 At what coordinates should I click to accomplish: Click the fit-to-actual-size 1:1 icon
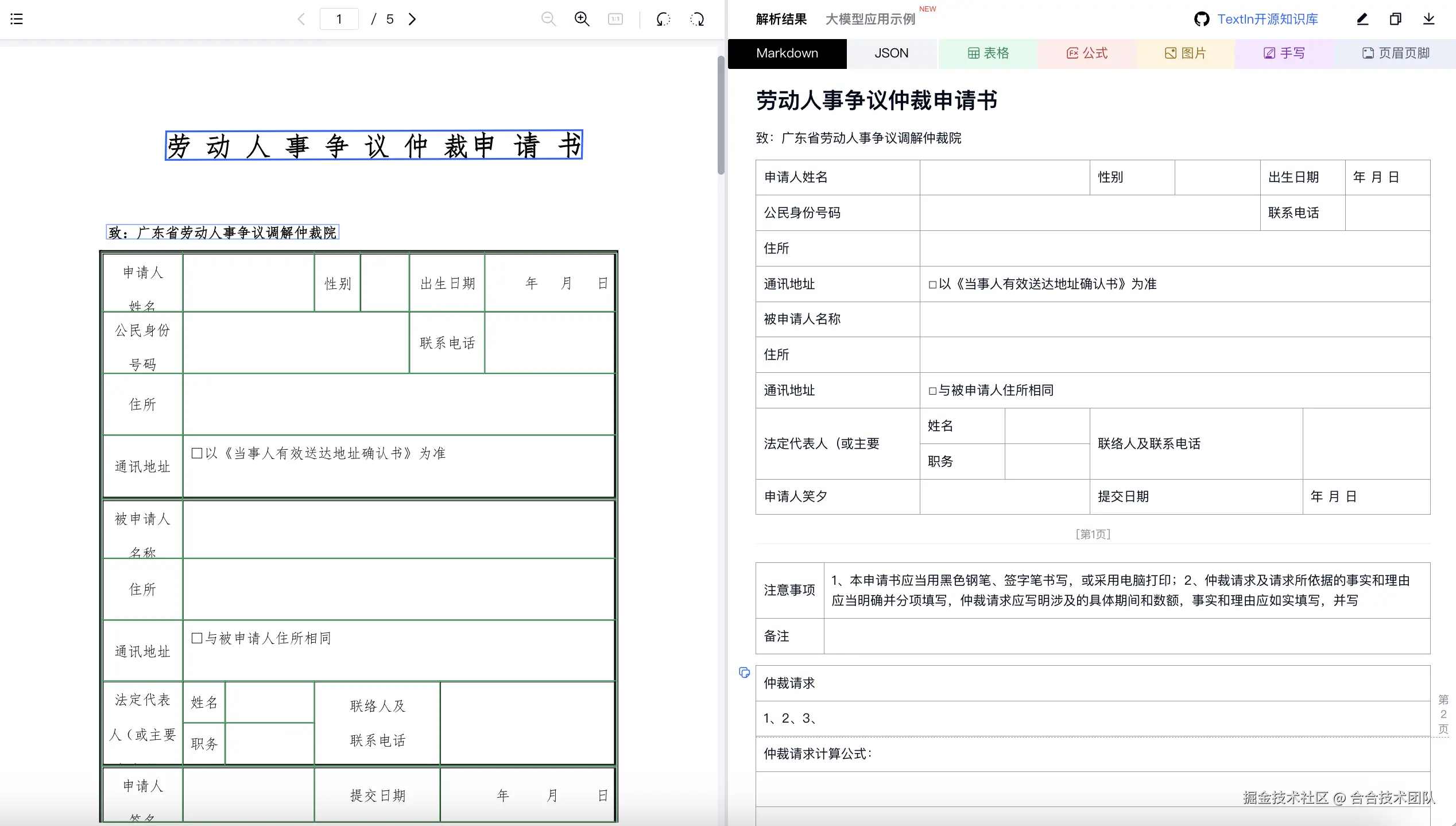[615, 19]
